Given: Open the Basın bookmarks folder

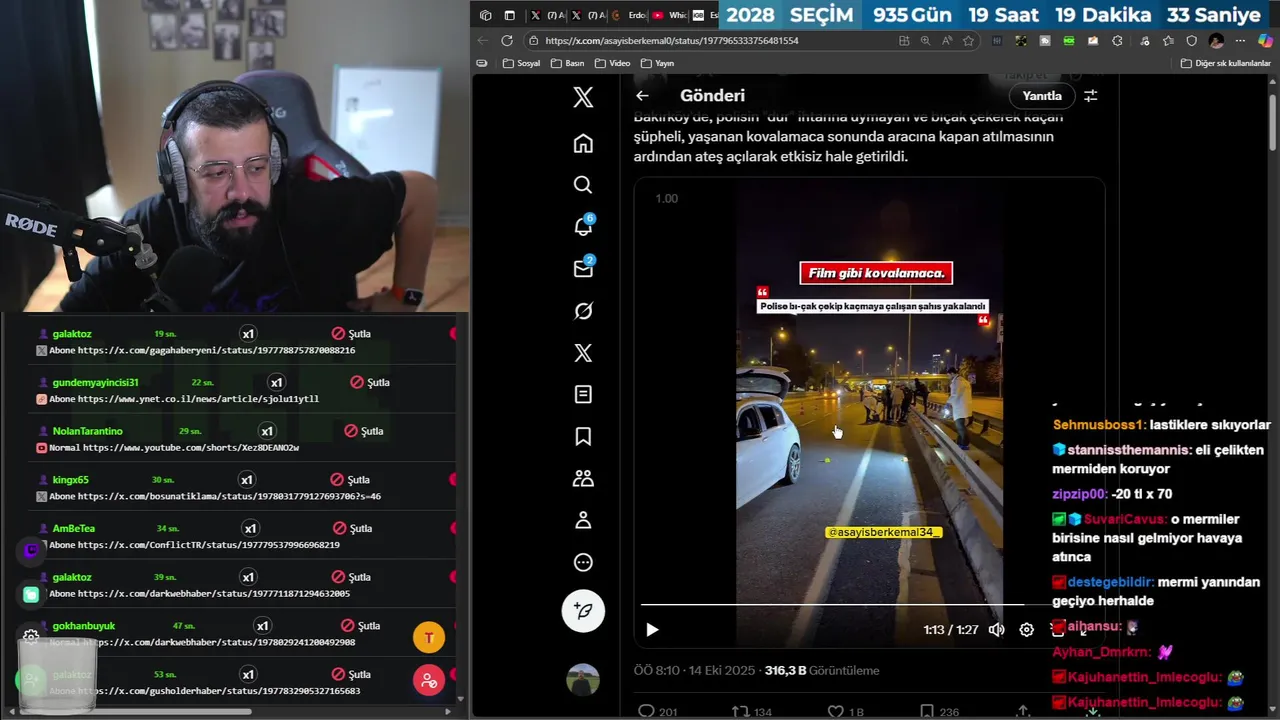Looking at the screenshot, I should point(568,63).
